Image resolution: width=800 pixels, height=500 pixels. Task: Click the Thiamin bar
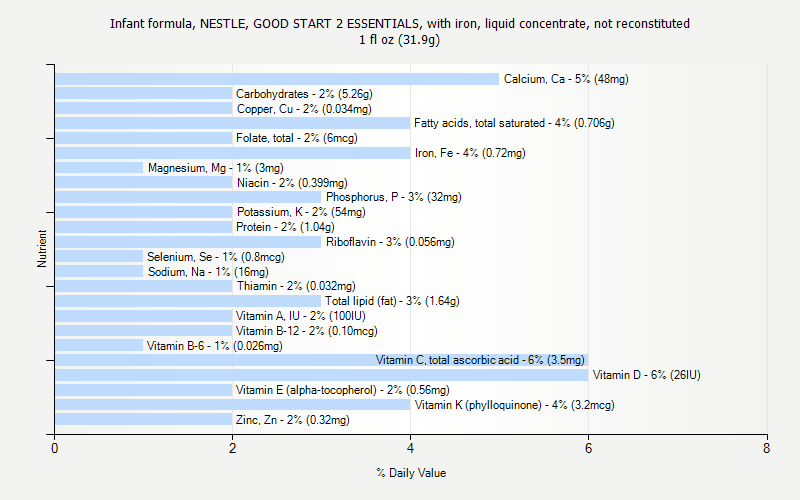pos(144,286)
